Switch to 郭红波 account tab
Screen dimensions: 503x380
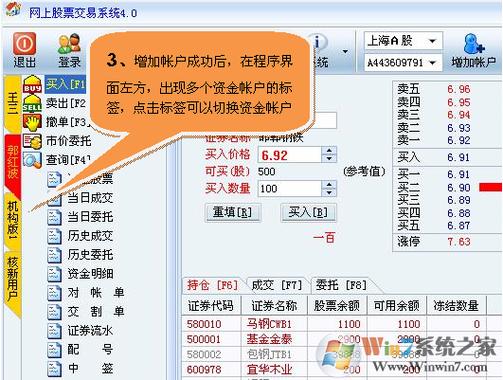click(13, 163)
